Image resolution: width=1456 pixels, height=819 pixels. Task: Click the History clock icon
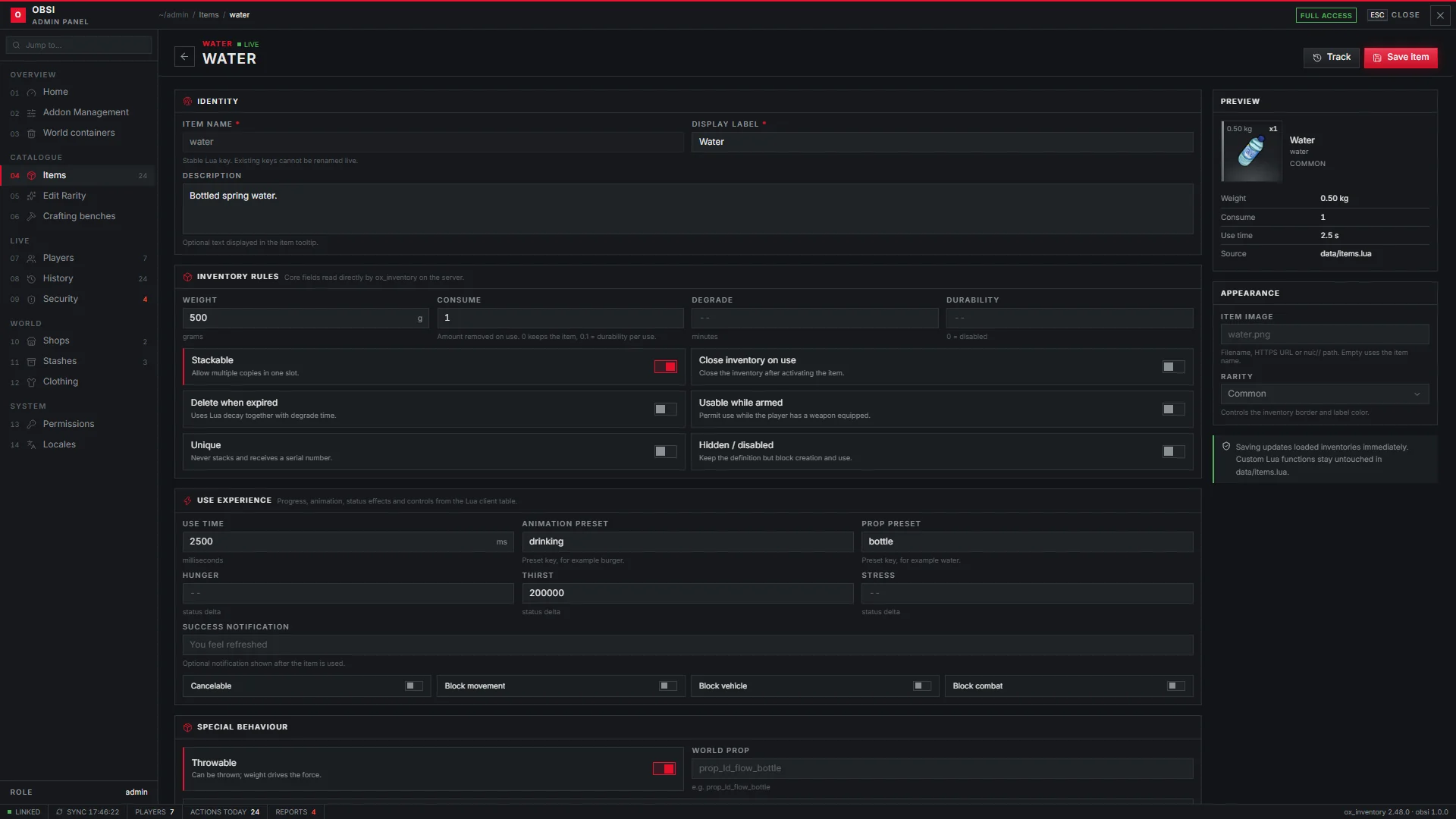pos(31,279)
